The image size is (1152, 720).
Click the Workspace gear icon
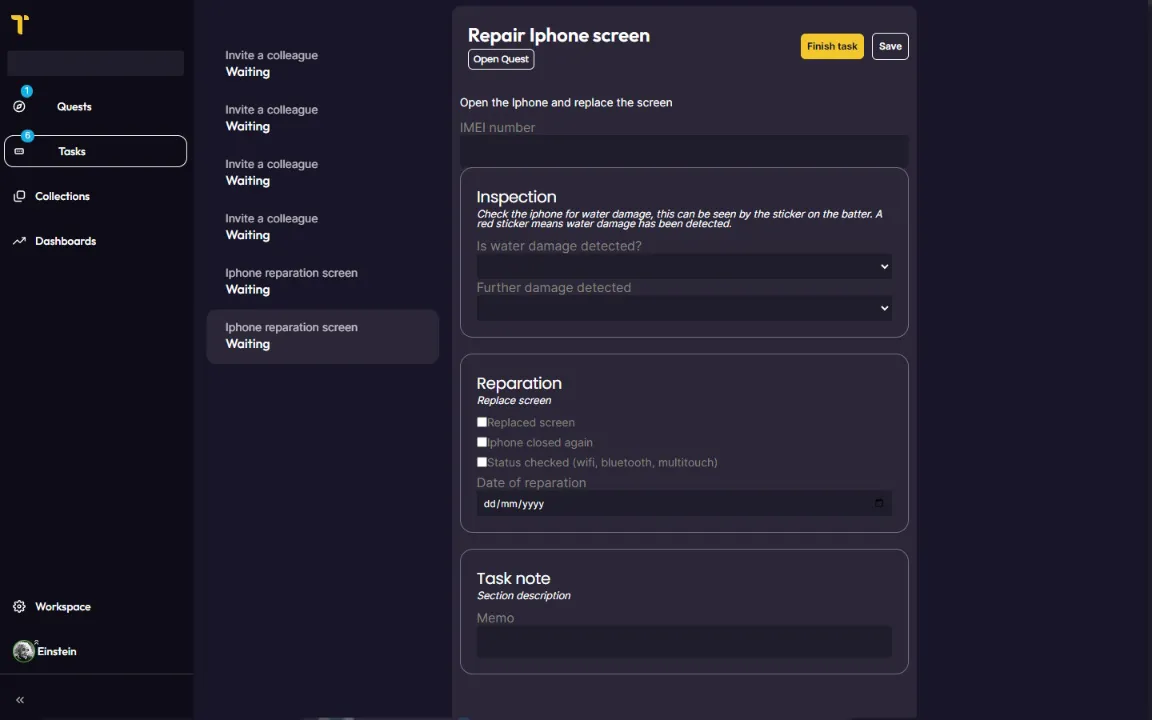[x=20, y=607]
